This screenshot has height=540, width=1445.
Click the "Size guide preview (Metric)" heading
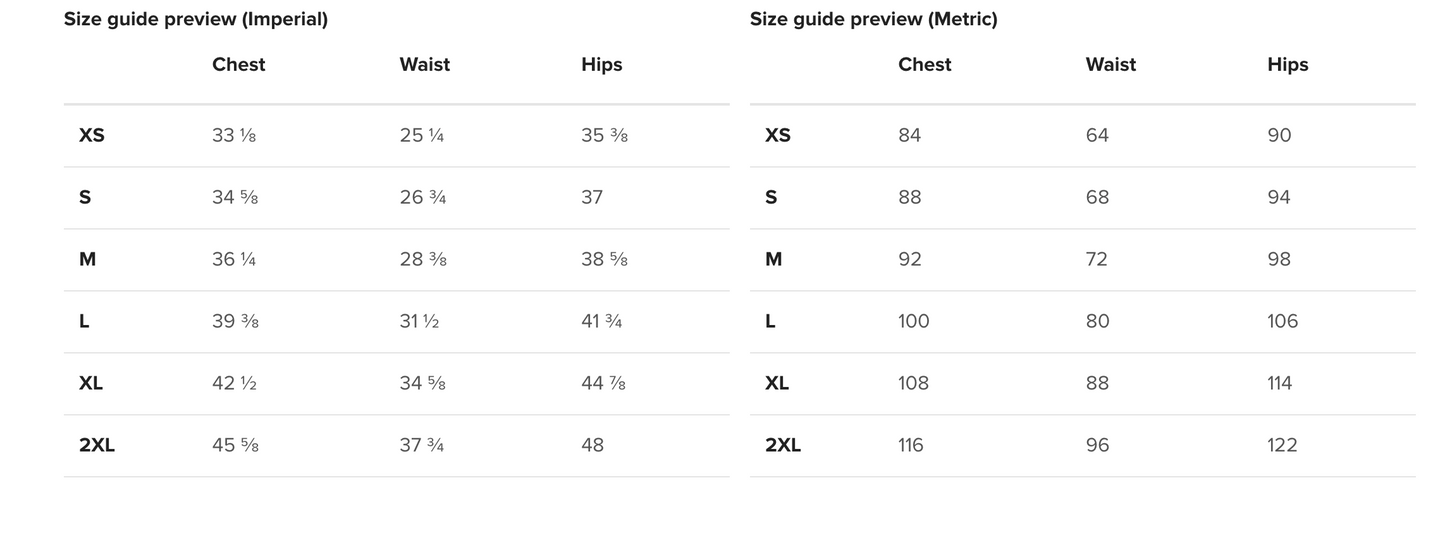[x=873, y=19]
